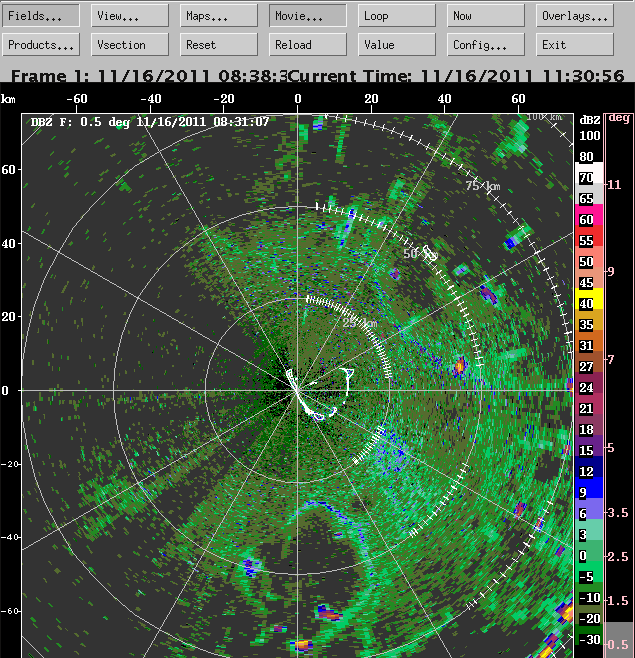
Task: Open the Maps... selector
Action: click(x=219, y=16)
